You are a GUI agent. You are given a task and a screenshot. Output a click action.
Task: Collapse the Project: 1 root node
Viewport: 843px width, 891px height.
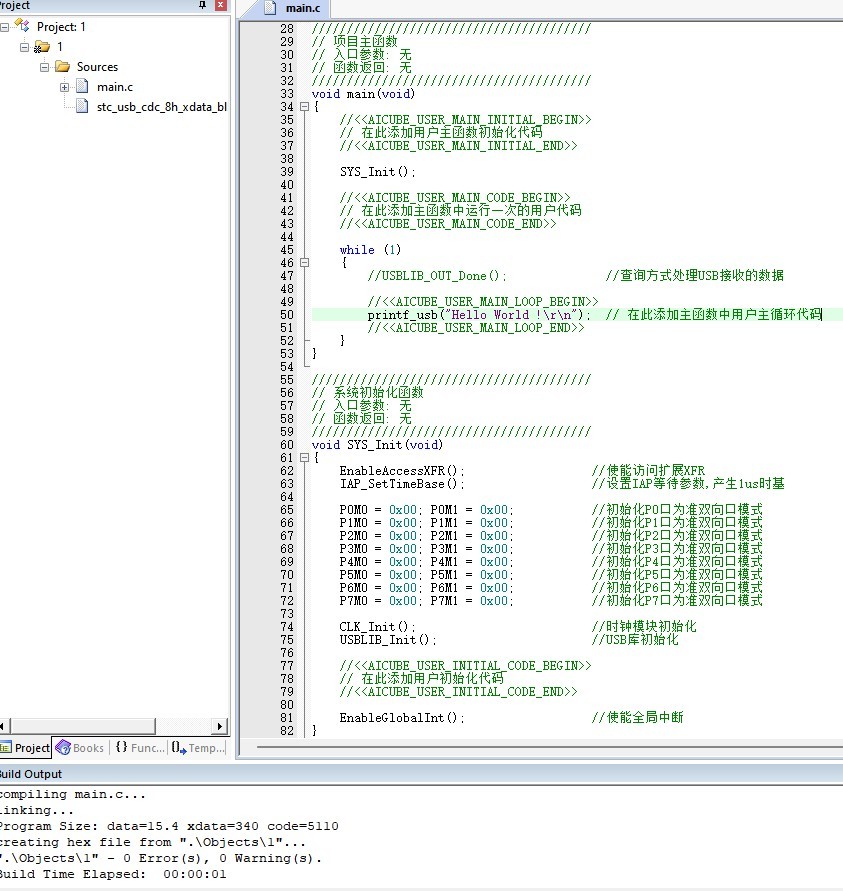tap(5, 27)
